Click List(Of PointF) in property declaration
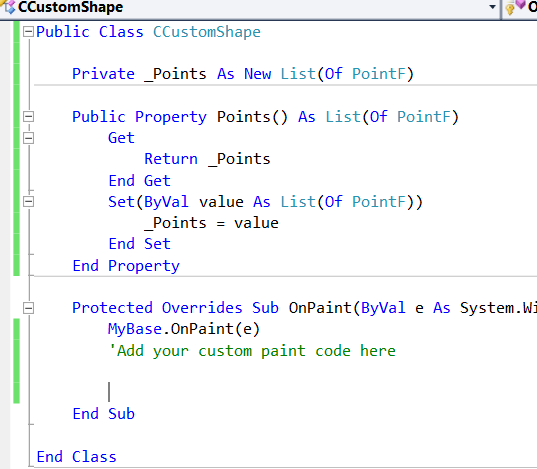Screen dimensions: 537x469 pos(392,117)
